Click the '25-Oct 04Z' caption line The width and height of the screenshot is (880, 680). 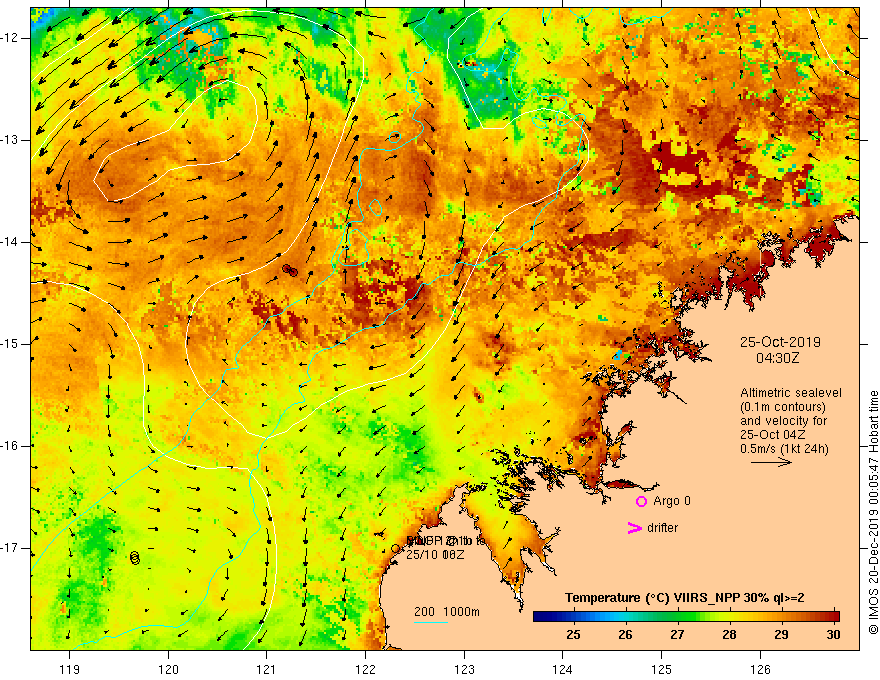(773, 435)
